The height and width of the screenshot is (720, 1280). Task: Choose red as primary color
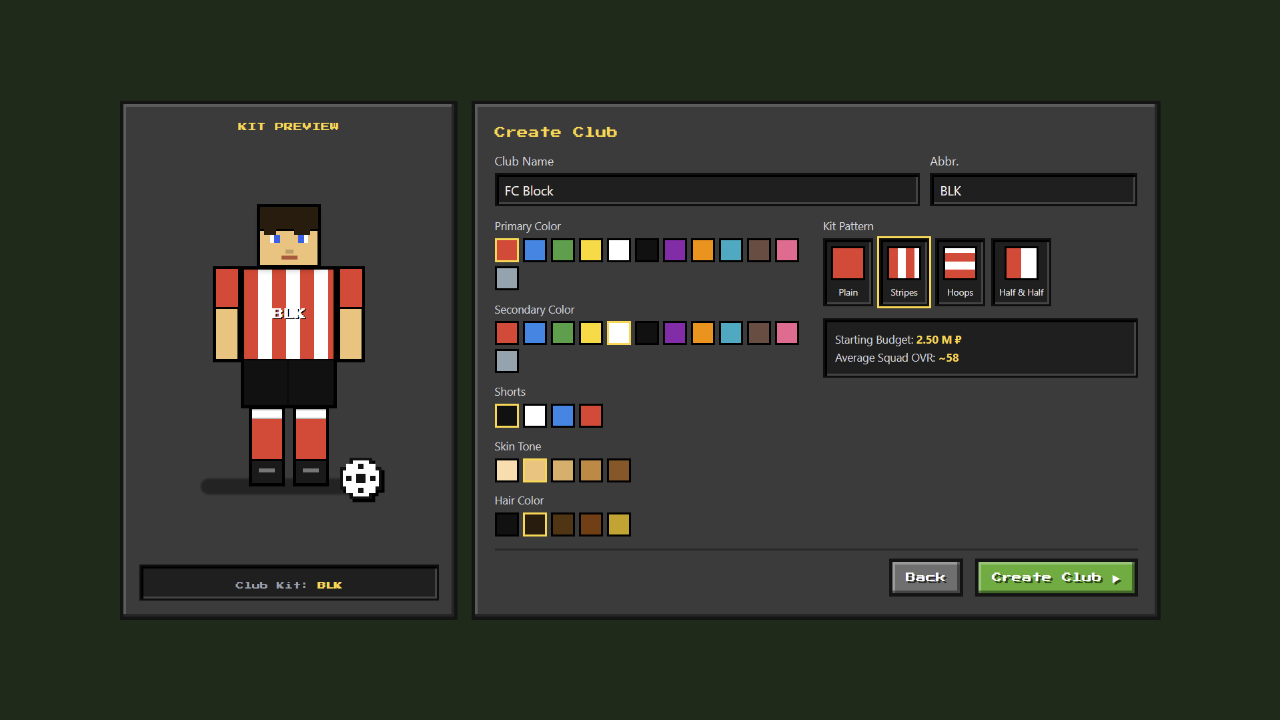[x=507, y=250]
